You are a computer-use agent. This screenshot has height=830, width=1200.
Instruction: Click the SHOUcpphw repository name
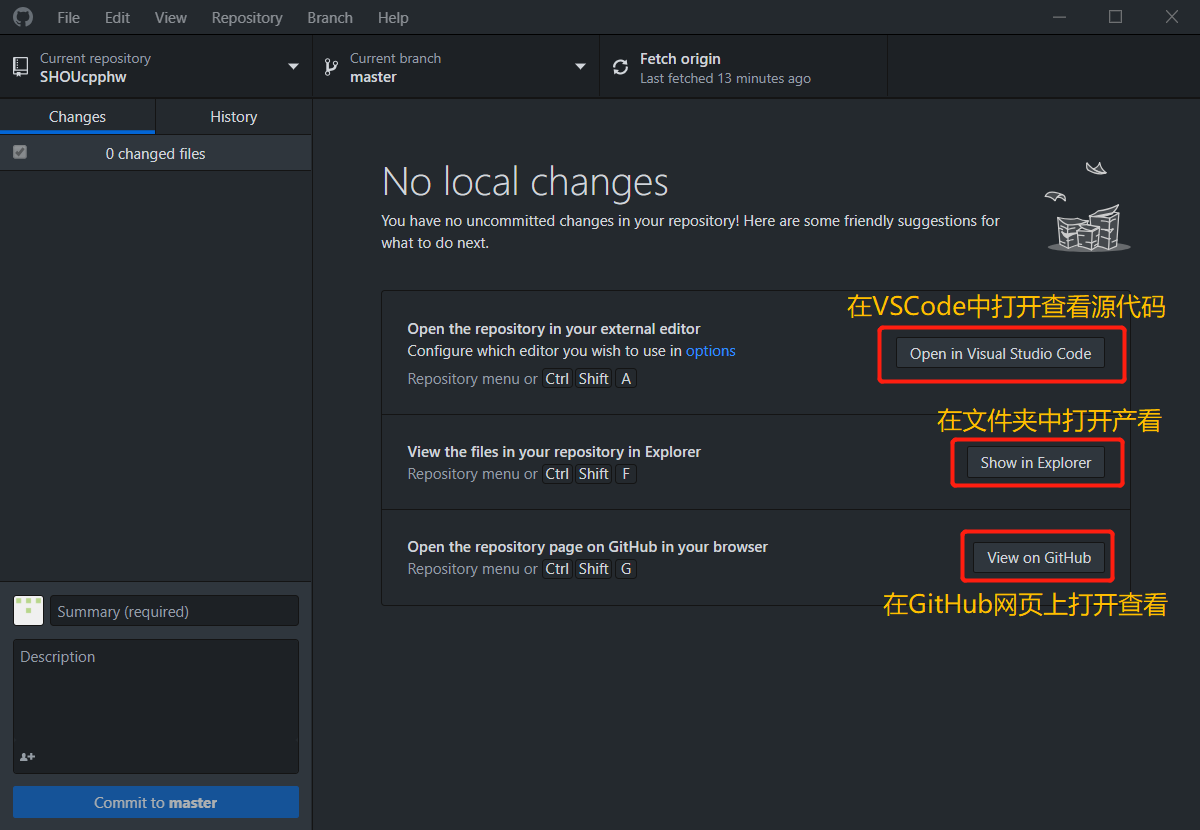coord(83,77)
